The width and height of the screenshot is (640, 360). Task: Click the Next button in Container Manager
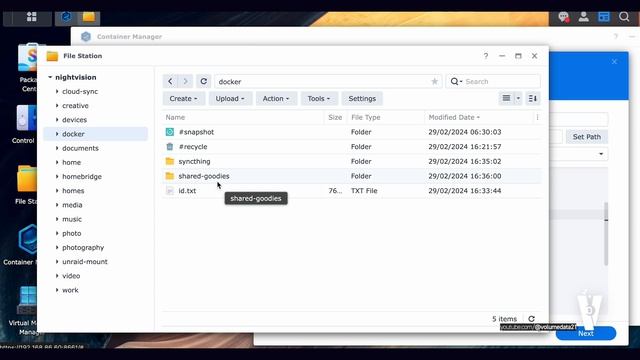pos(586,333)
